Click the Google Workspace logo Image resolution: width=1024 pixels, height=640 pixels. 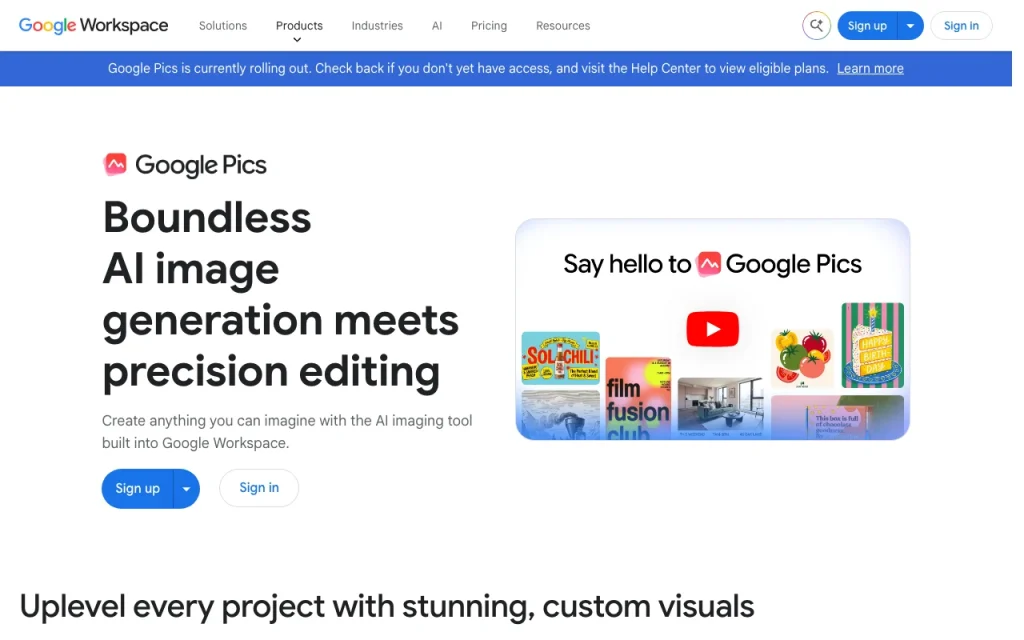point(93,25)
